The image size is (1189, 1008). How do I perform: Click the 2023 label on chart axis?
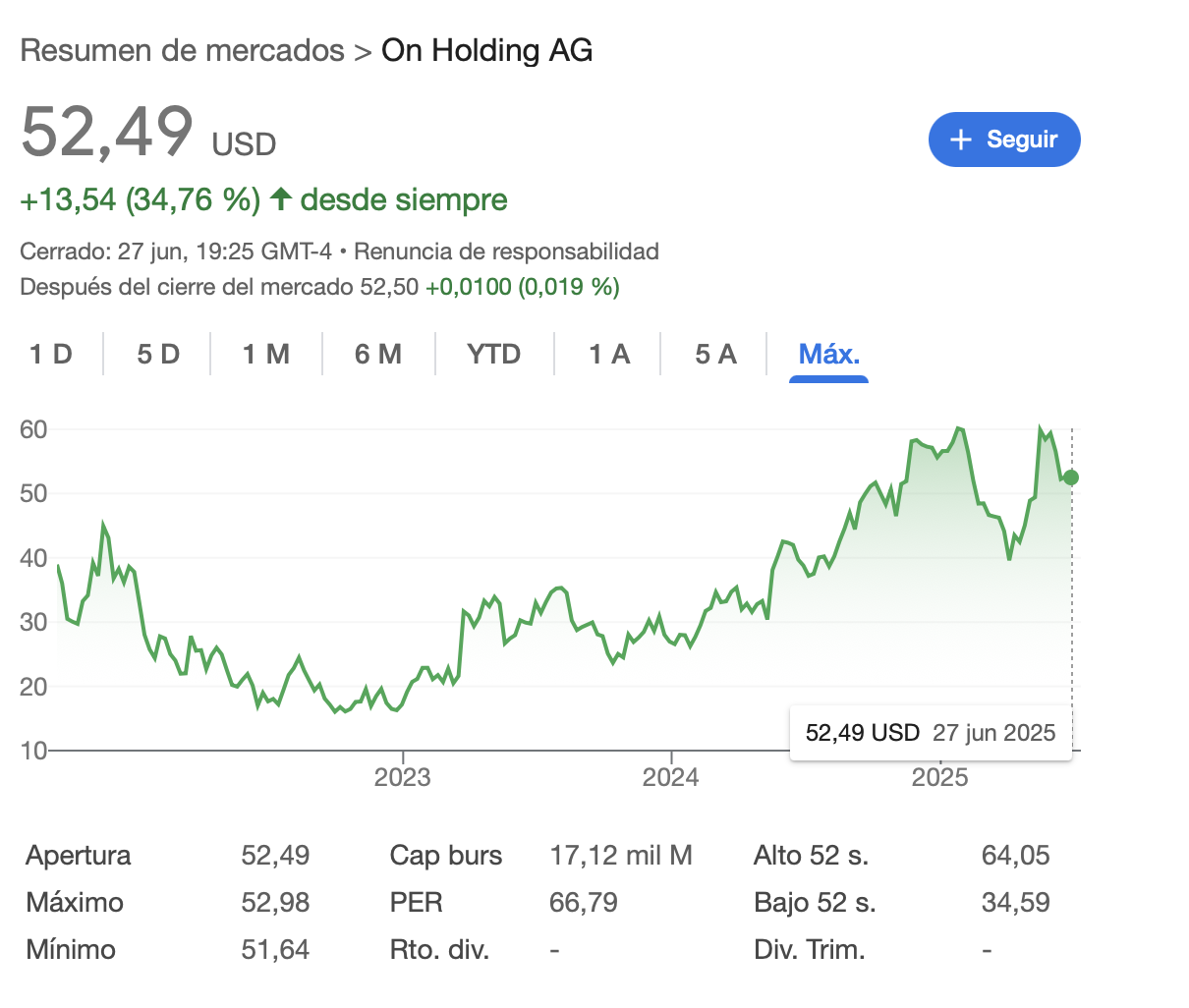[402, 777]
